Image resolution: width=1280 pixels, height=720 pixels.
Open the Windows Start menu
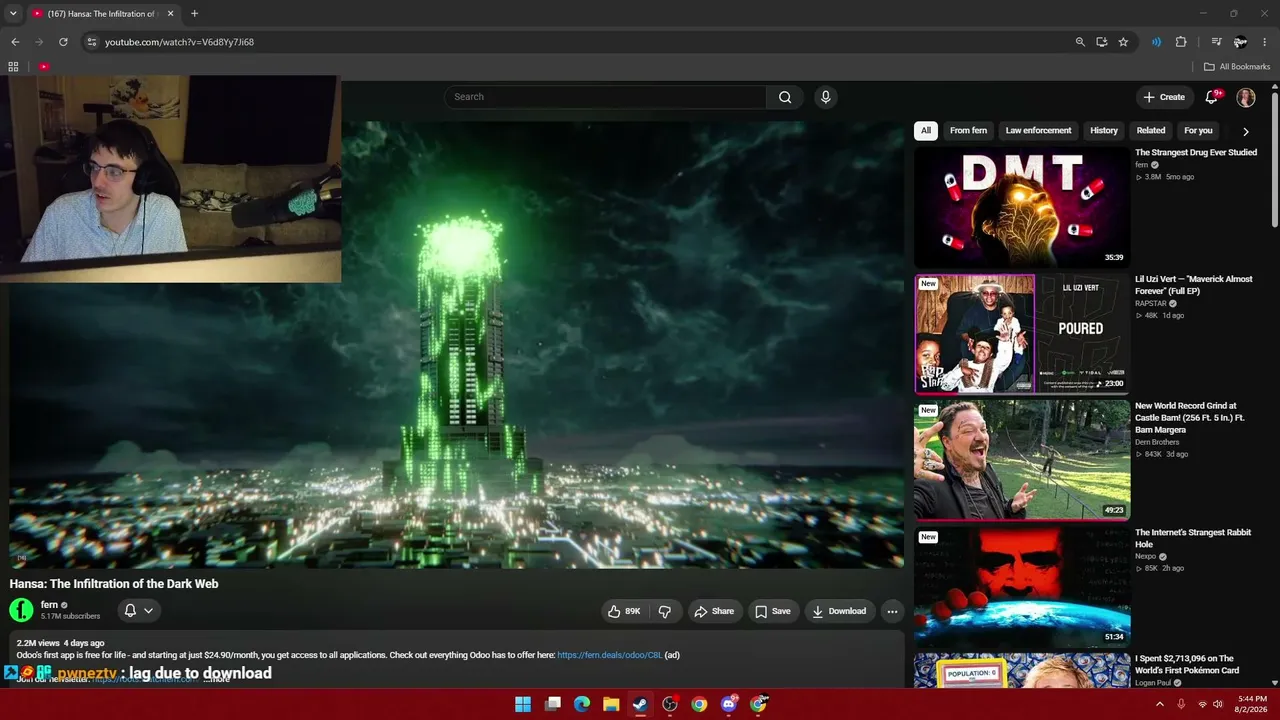(523, 704)
